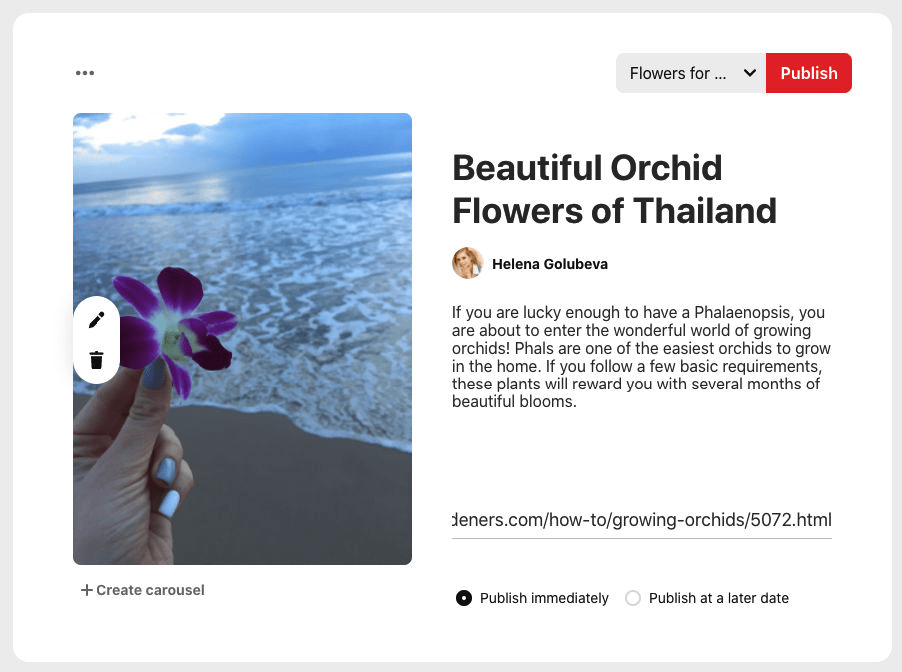Image resolution: width=902 pixels, height=672 pixels.
Task: Click the down chevron on the board selector
Action: [748, 73]
